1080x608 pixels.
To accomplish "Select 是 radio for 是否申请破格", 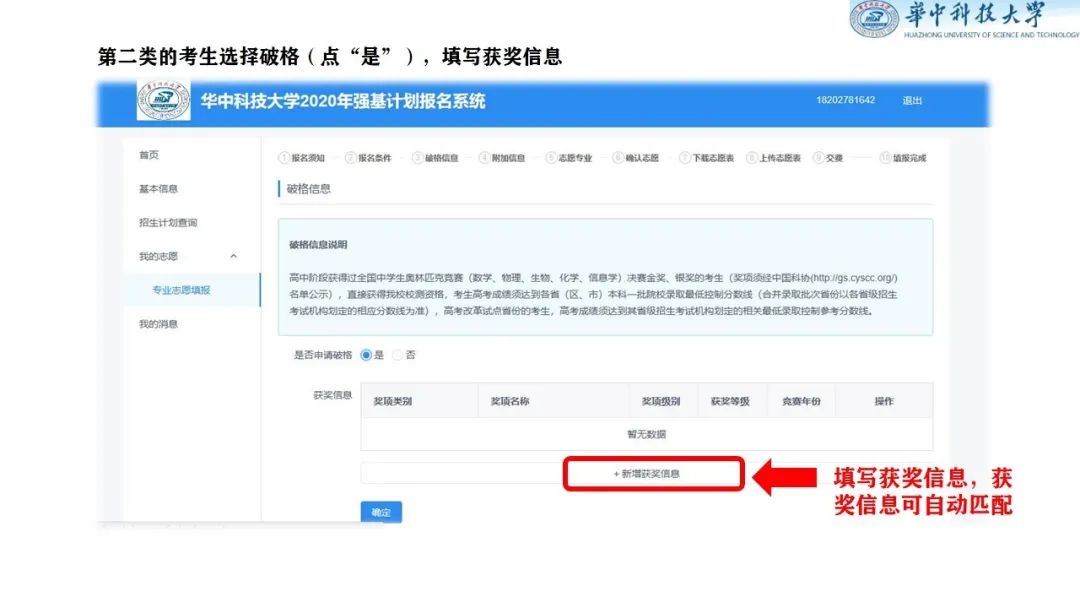I will 366,355.
